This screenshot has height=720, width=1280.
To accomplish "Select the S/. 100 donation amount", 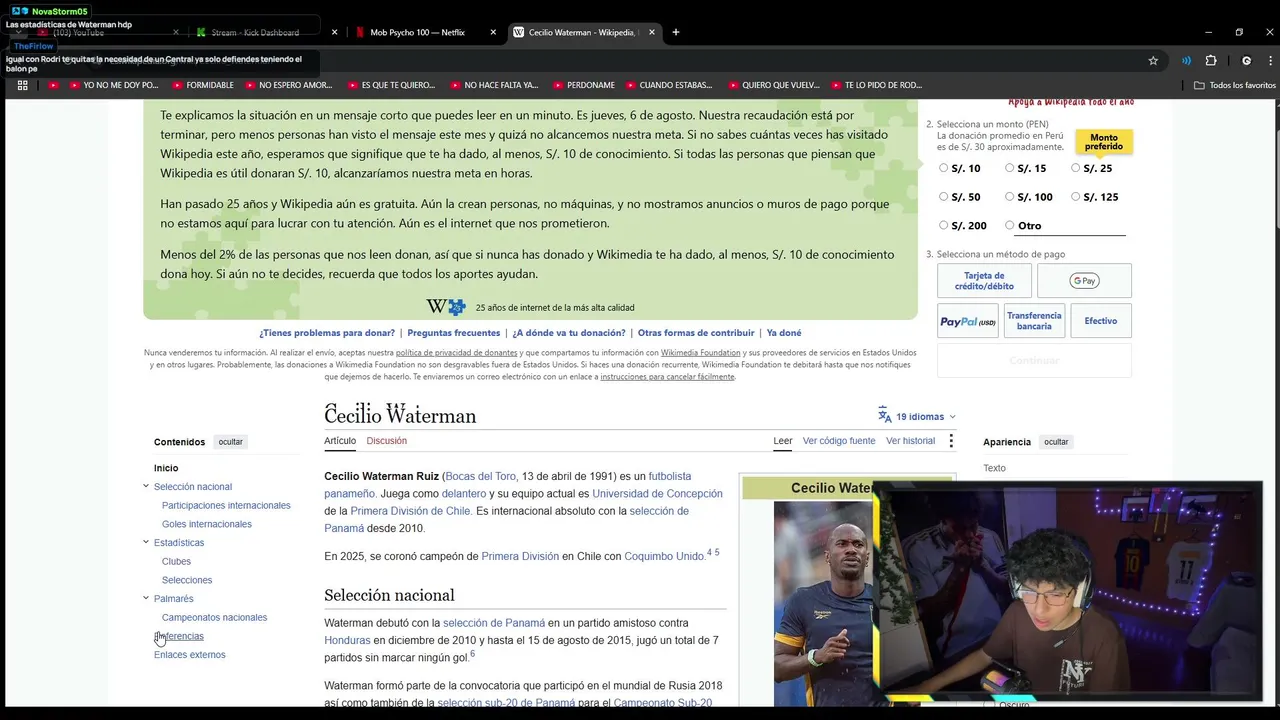I will pos(1009,197).
